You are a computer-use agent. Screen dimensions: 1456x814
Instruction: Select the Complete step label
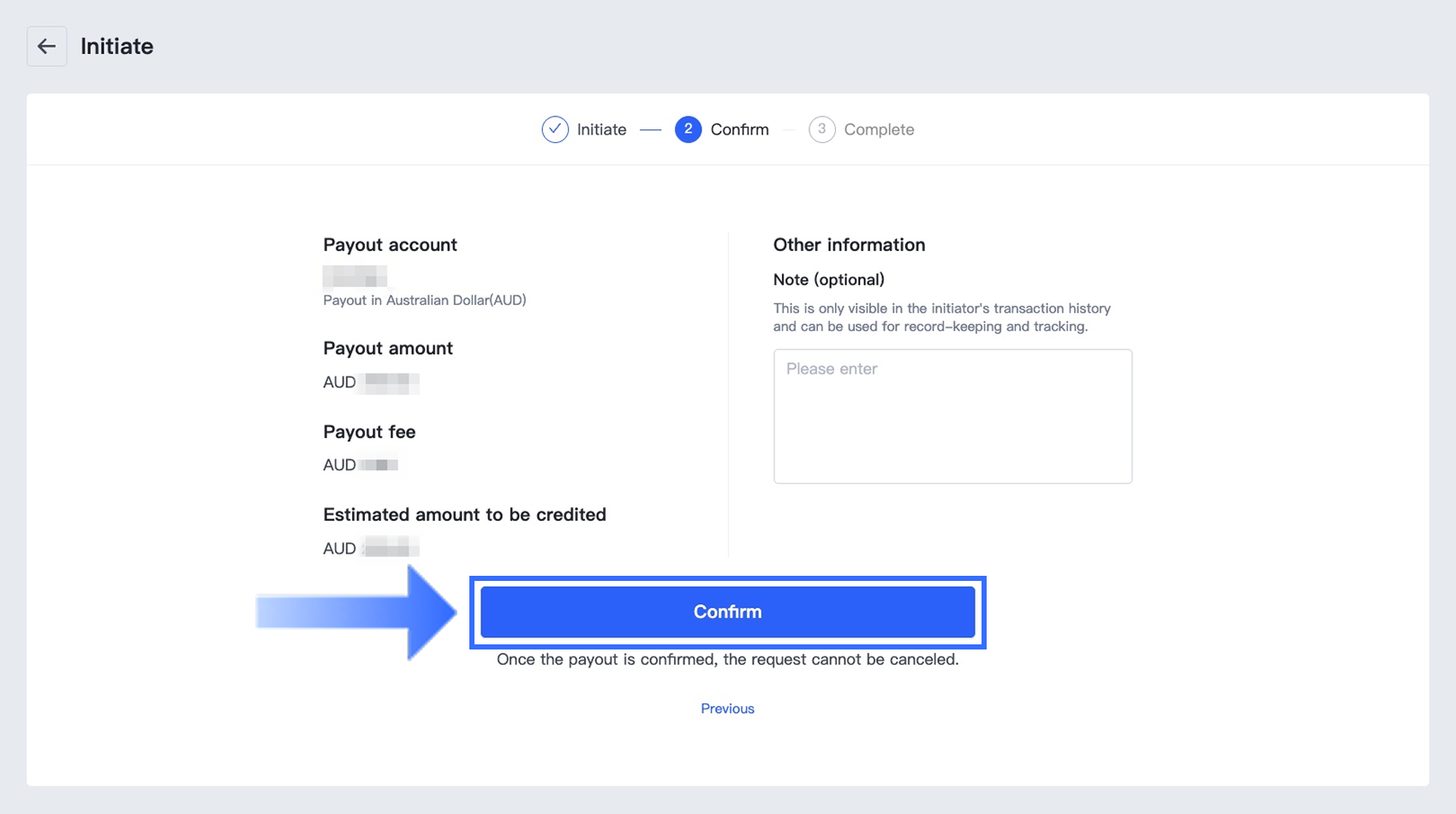tap(879, 129)
